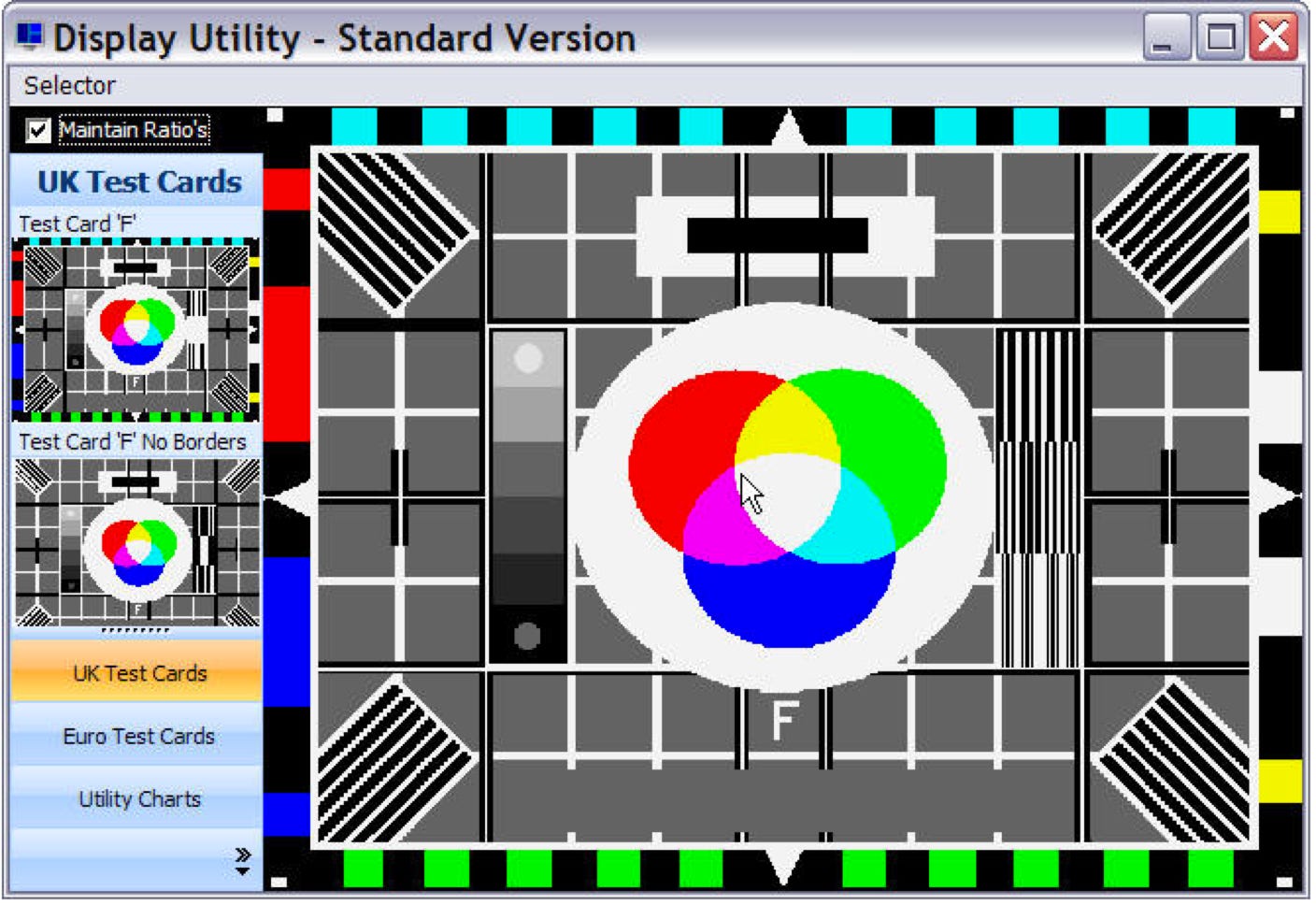Open the UK Test Cards group
The width and height of the screenshot is (1316, 905).
[137, 671]
